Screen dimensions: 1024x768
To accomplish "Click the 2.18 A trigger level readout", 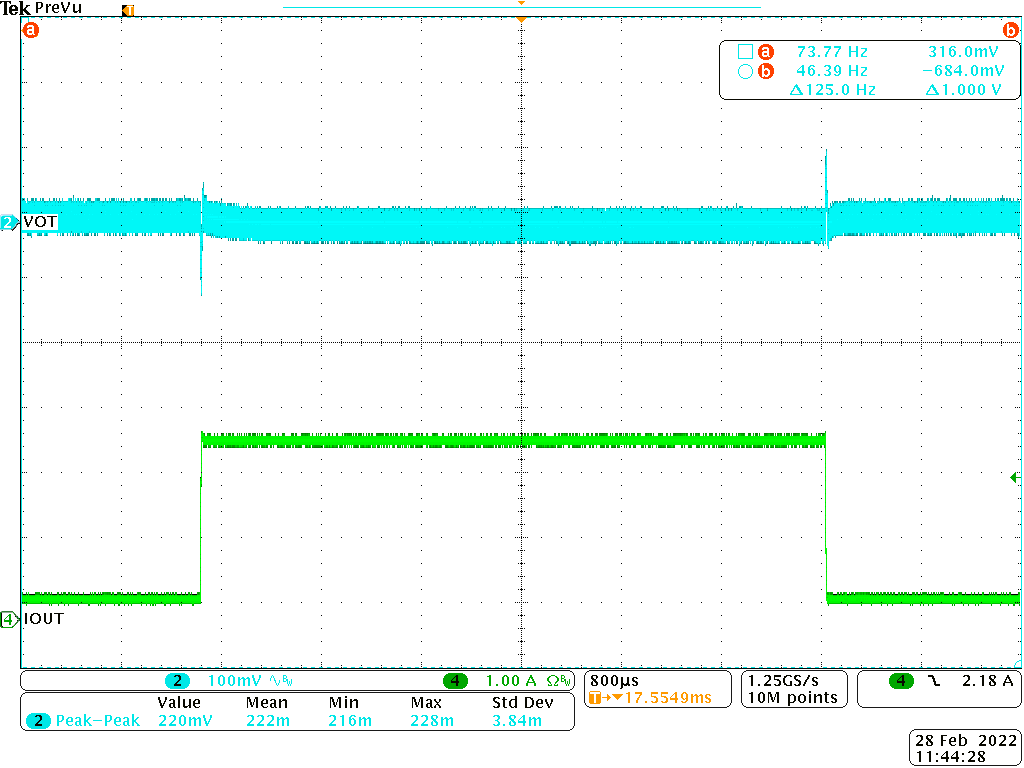I will [987, 681].
